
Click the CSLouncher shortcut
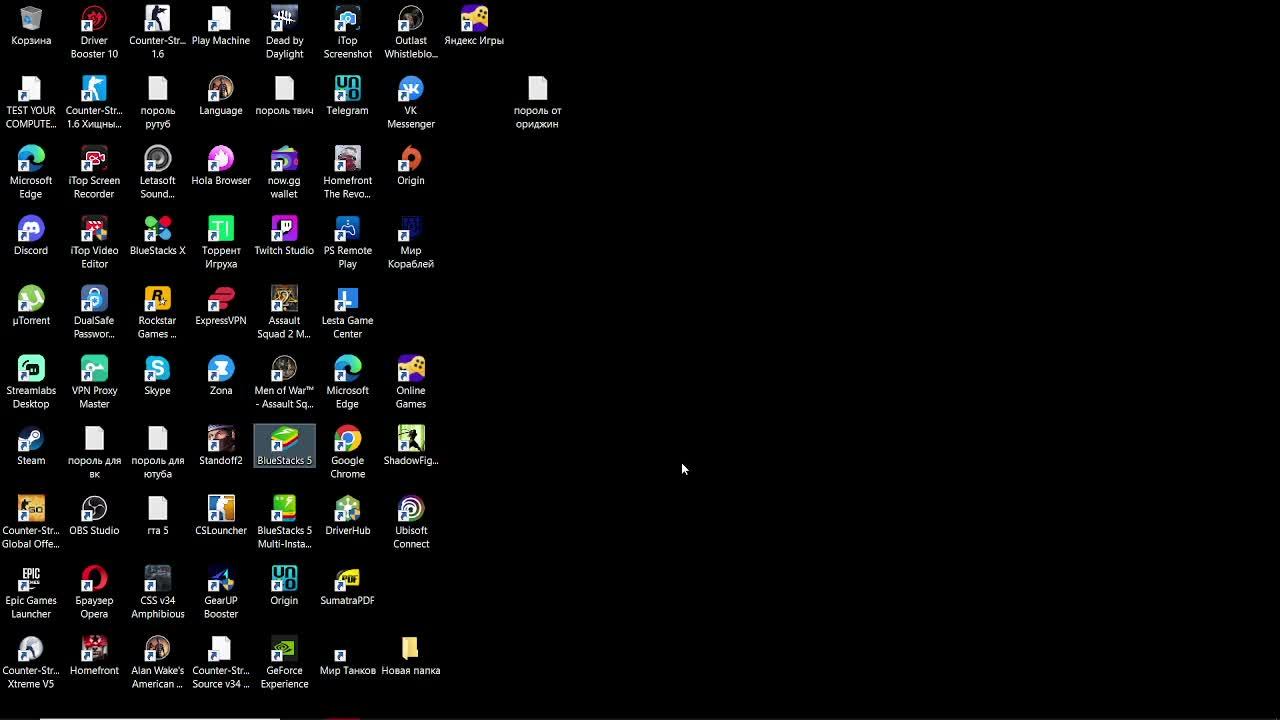pos(221,516)
